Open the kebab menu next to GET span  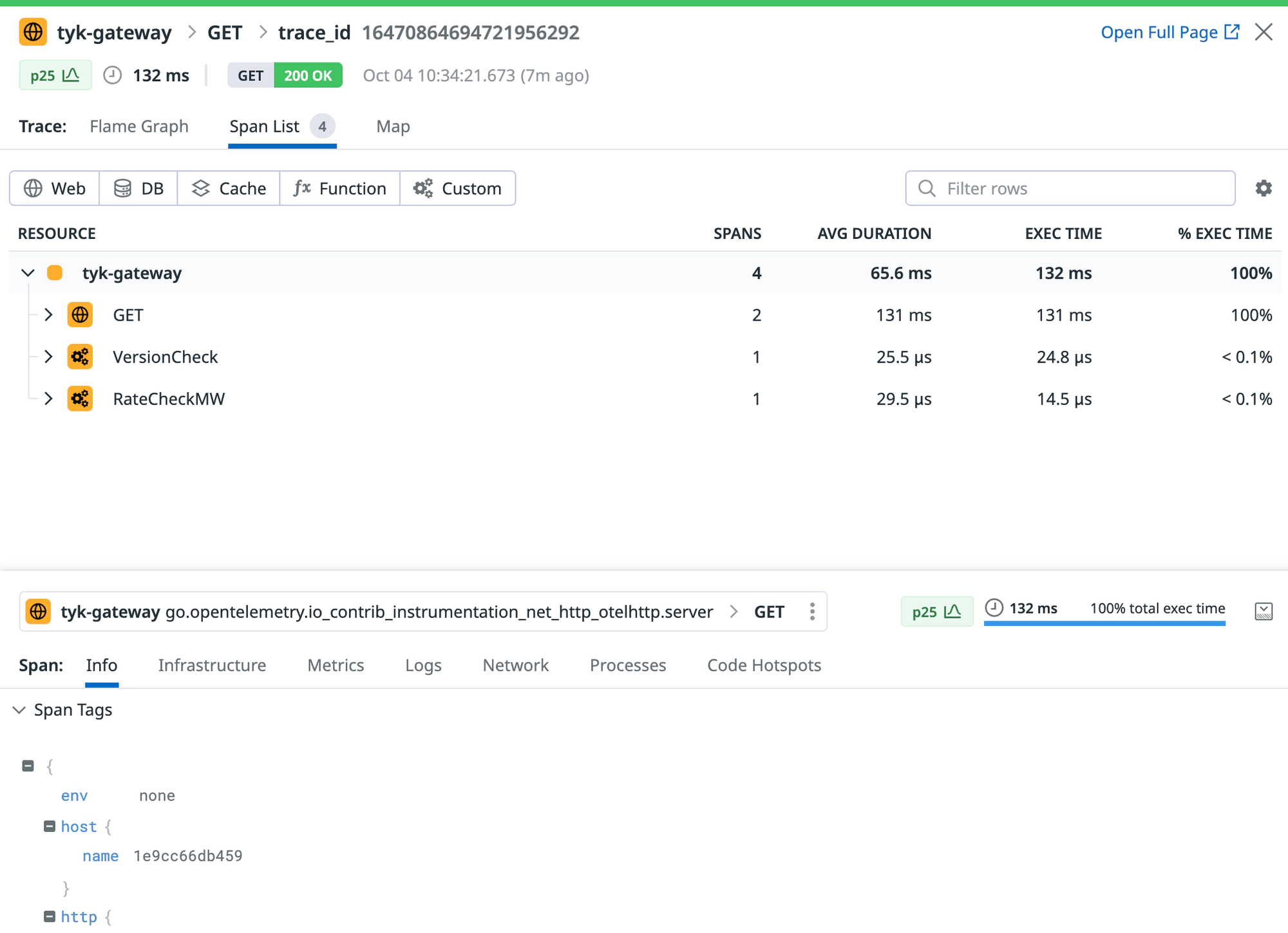(811, 611)
